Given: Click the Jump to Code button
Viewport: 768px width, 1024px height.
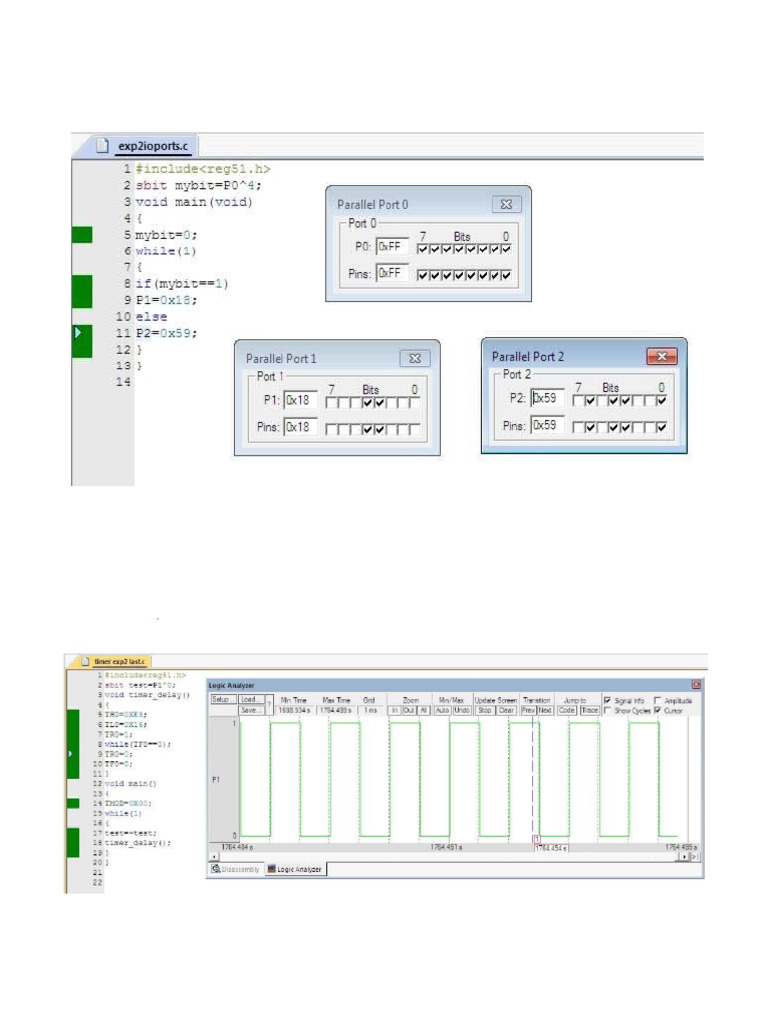Looking at the screenshot, I should coord(567,710).
